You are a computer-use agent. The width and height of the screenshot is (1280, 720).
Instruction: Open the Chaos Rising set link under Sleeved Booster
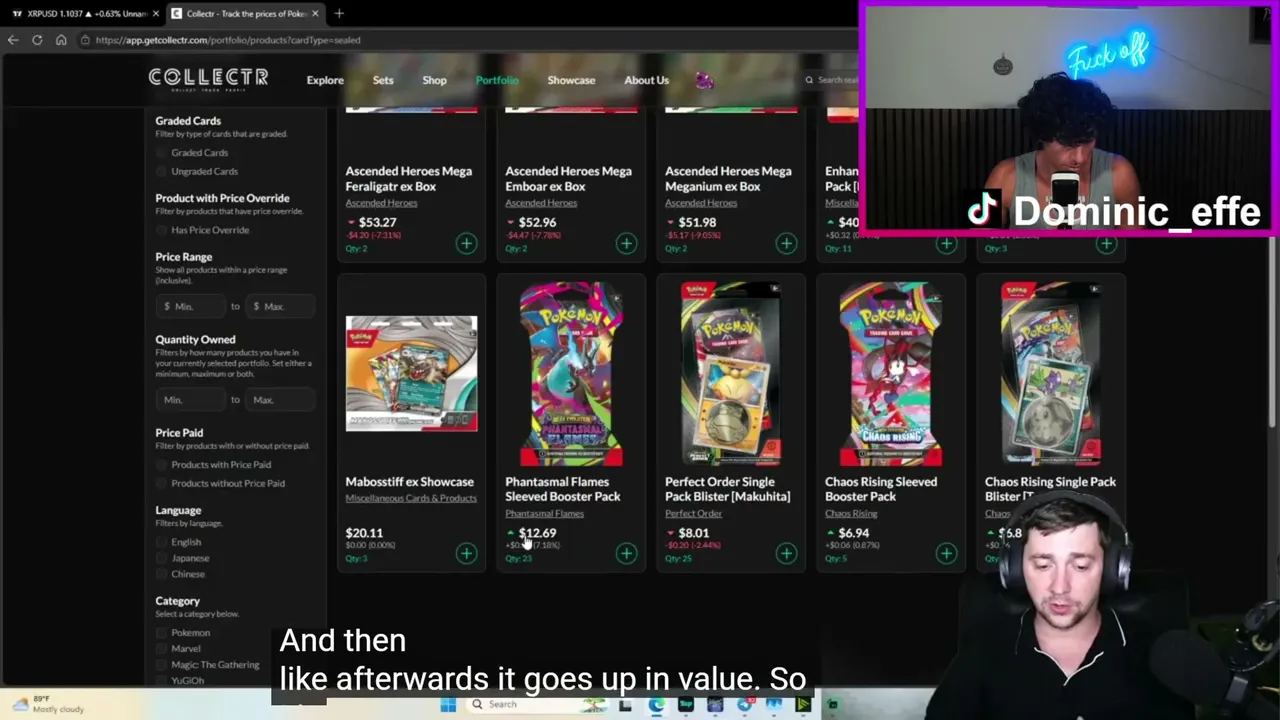(x=851, y=514)
